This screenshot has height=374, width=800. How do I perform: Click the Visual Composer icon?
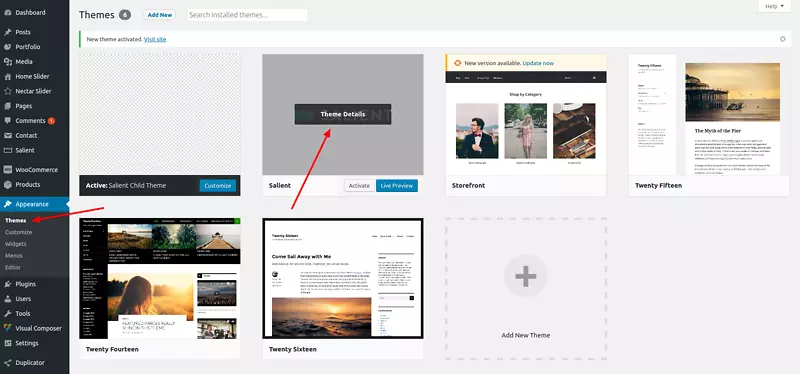(x=8, y=328)
